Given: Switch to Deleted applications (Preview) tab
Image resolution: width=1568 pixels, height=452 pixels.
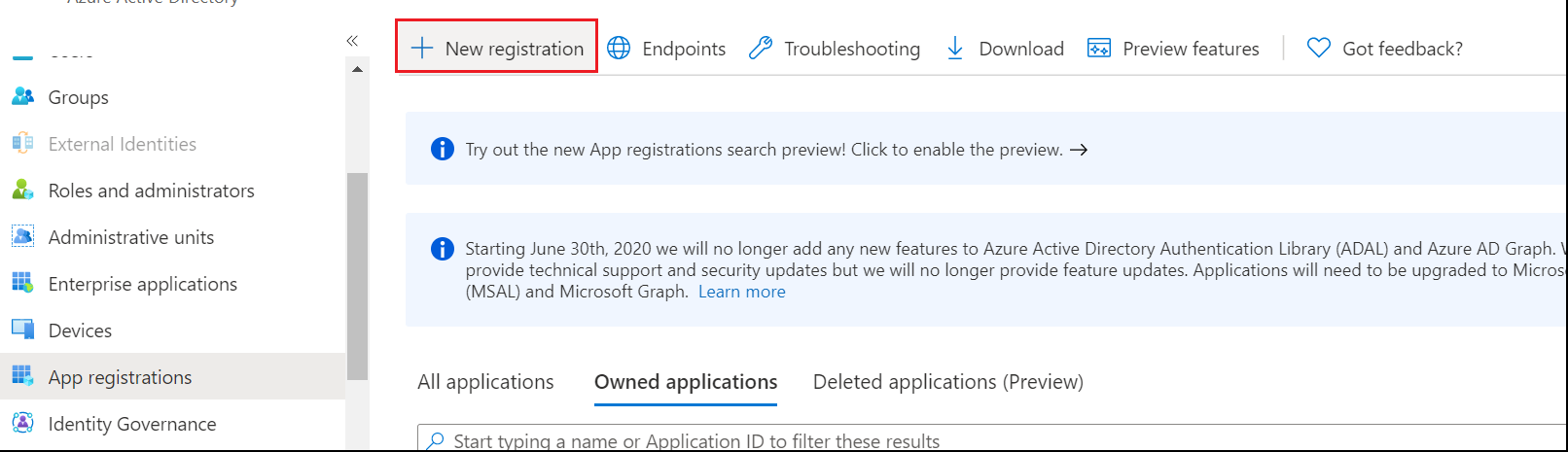Looking at the screenshot, I should coord(947,382).
